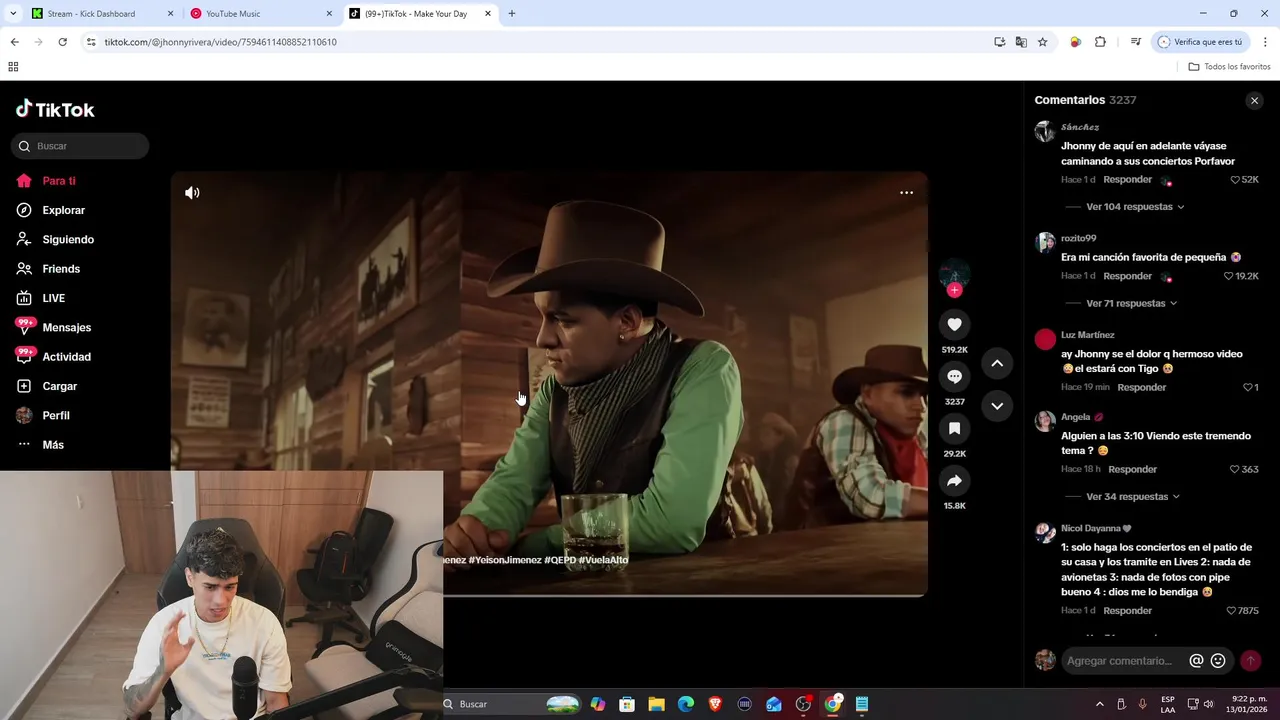Reply to rozito99's comment via Responder

[1127, 276]
